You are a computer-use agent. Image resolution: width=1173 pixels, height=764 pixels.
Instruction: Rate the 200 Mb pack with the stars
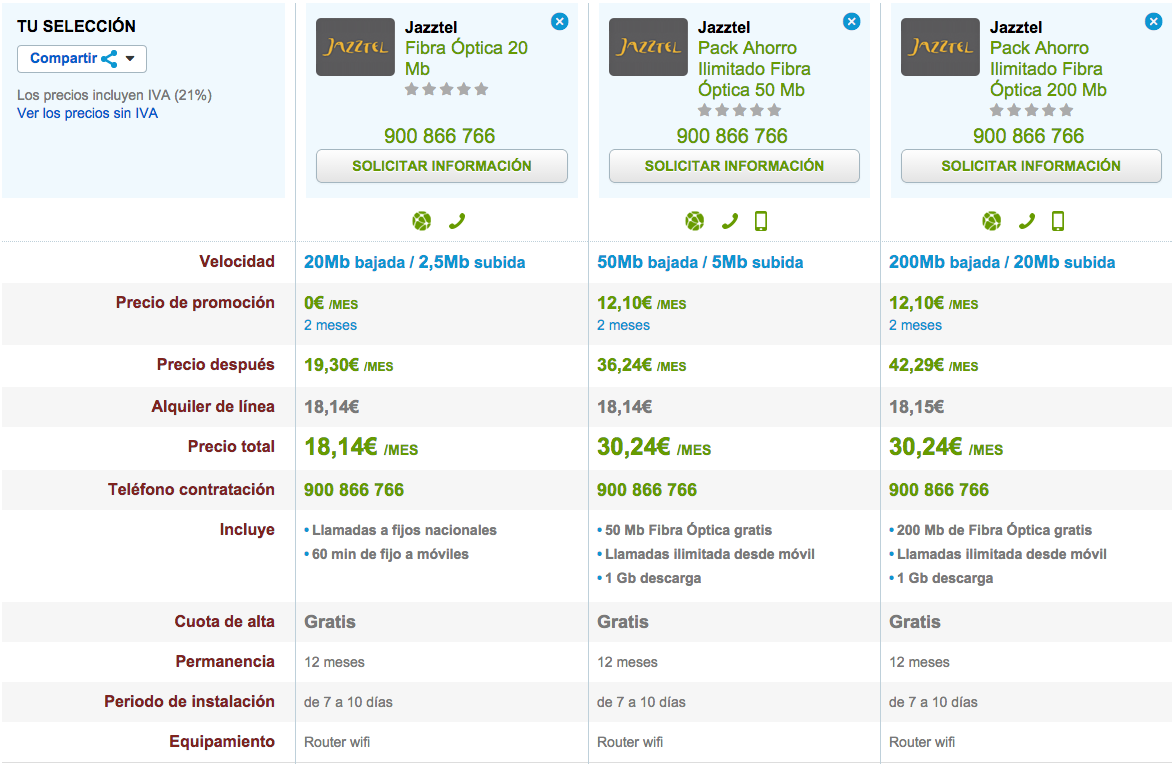coord(1032,110)
